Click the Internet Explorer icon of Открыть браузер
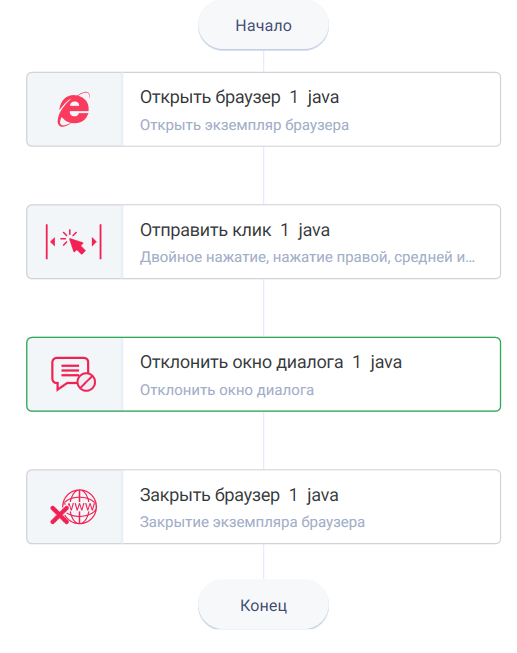This screenshot has width=517, height=653. point(74,110)
